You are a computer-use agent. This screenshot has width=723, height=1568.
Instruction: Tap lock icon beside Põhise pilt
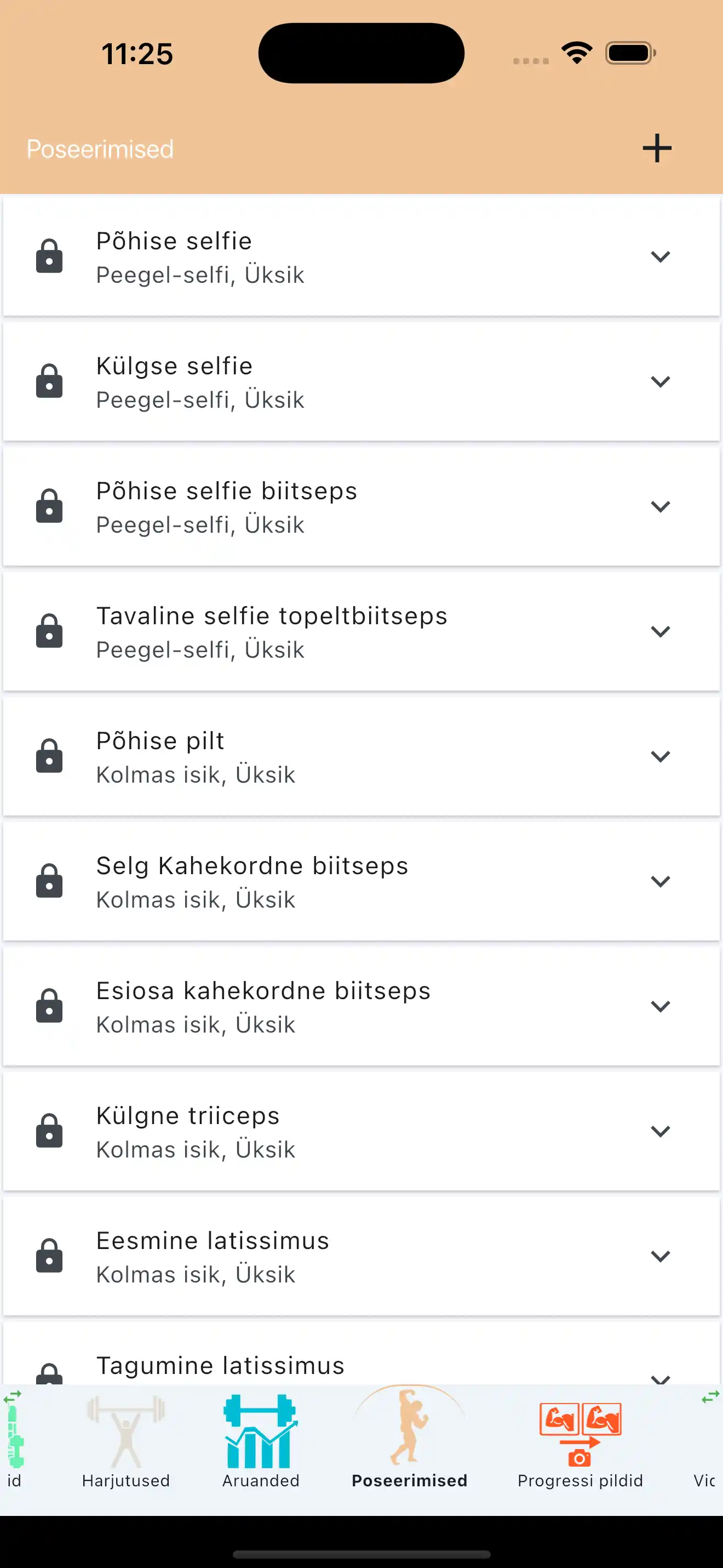(x=49, y=756)
